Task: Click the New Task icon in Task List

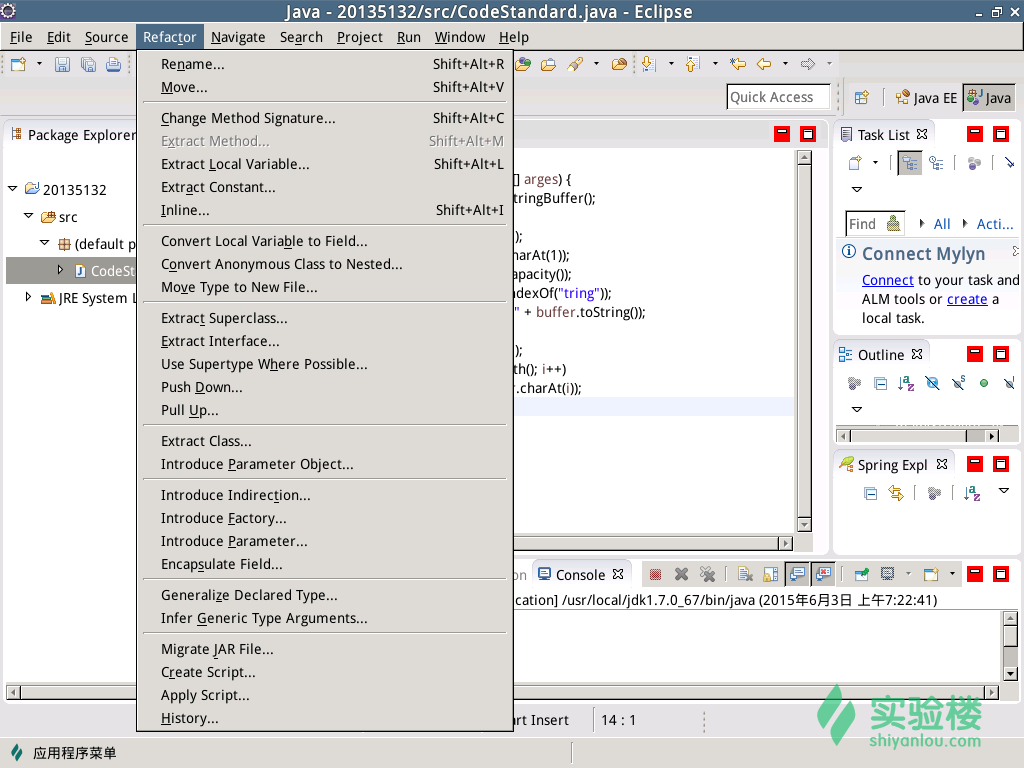Action: (x=855, y=163)
